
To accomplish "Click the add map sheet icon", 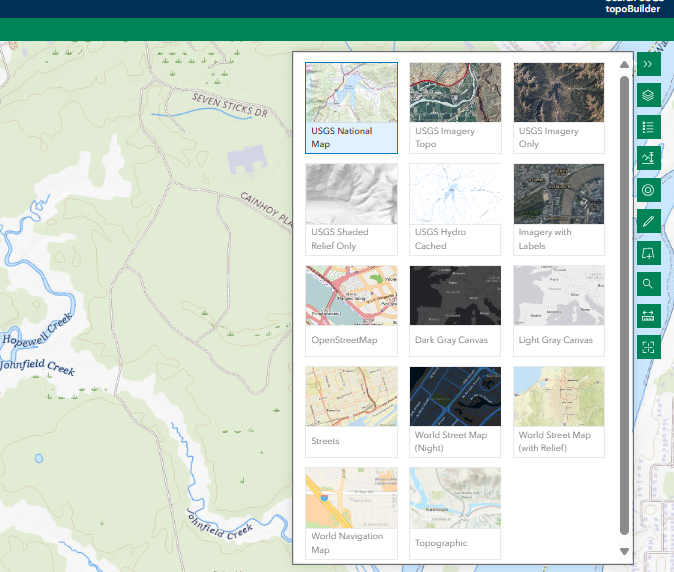I will click(x=649, y=253).
